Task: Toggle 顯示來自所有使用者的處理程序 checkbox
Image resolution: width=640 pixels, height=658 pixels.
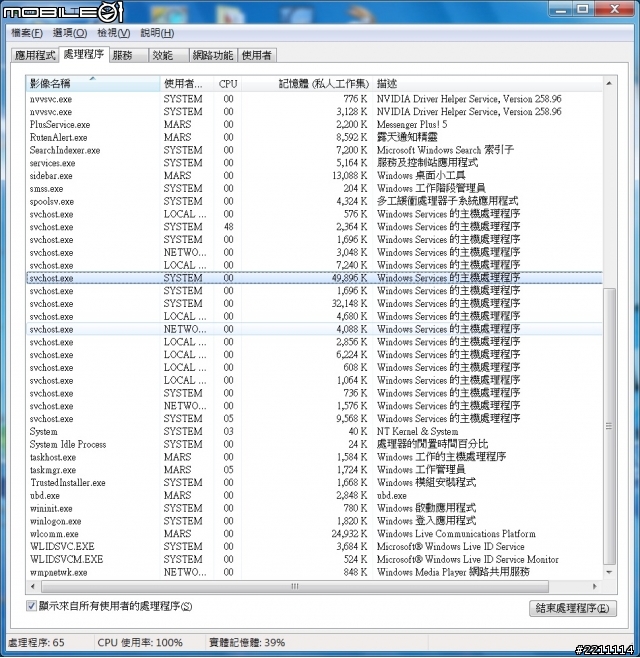Action: tap(31, 606)
